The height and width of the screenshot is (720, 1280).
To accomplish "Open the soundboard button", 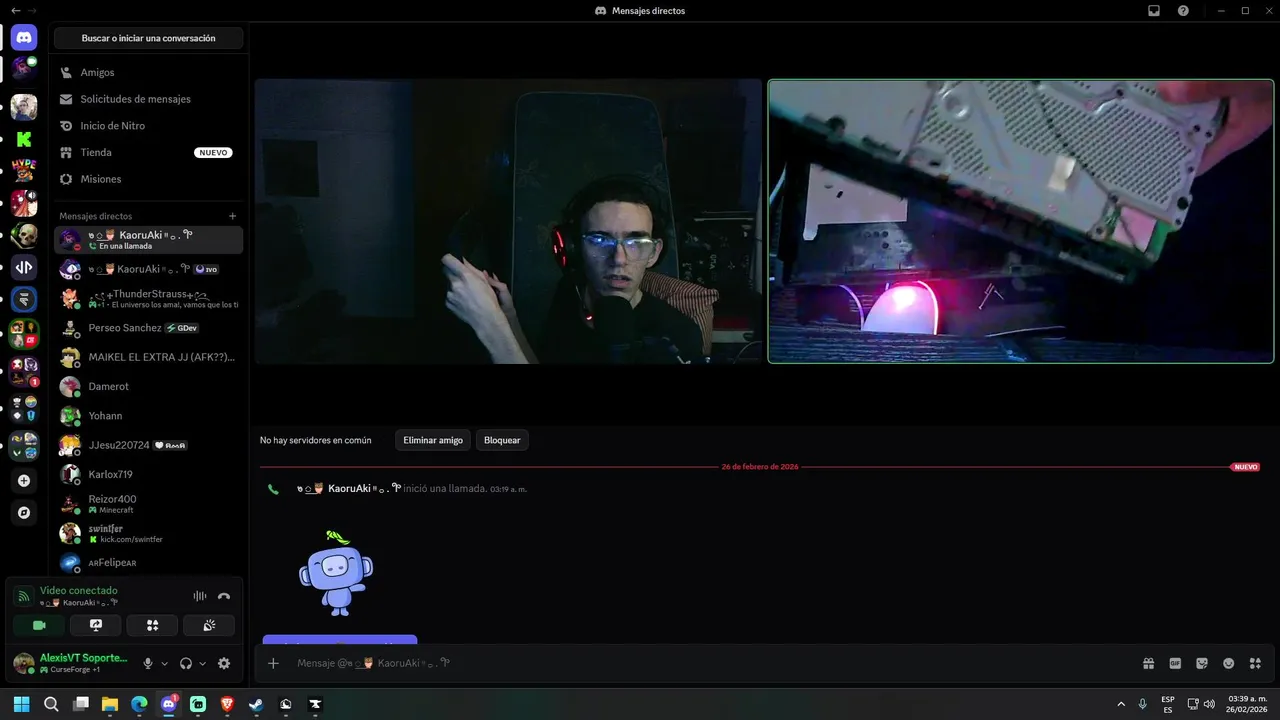I will (209, 625).
